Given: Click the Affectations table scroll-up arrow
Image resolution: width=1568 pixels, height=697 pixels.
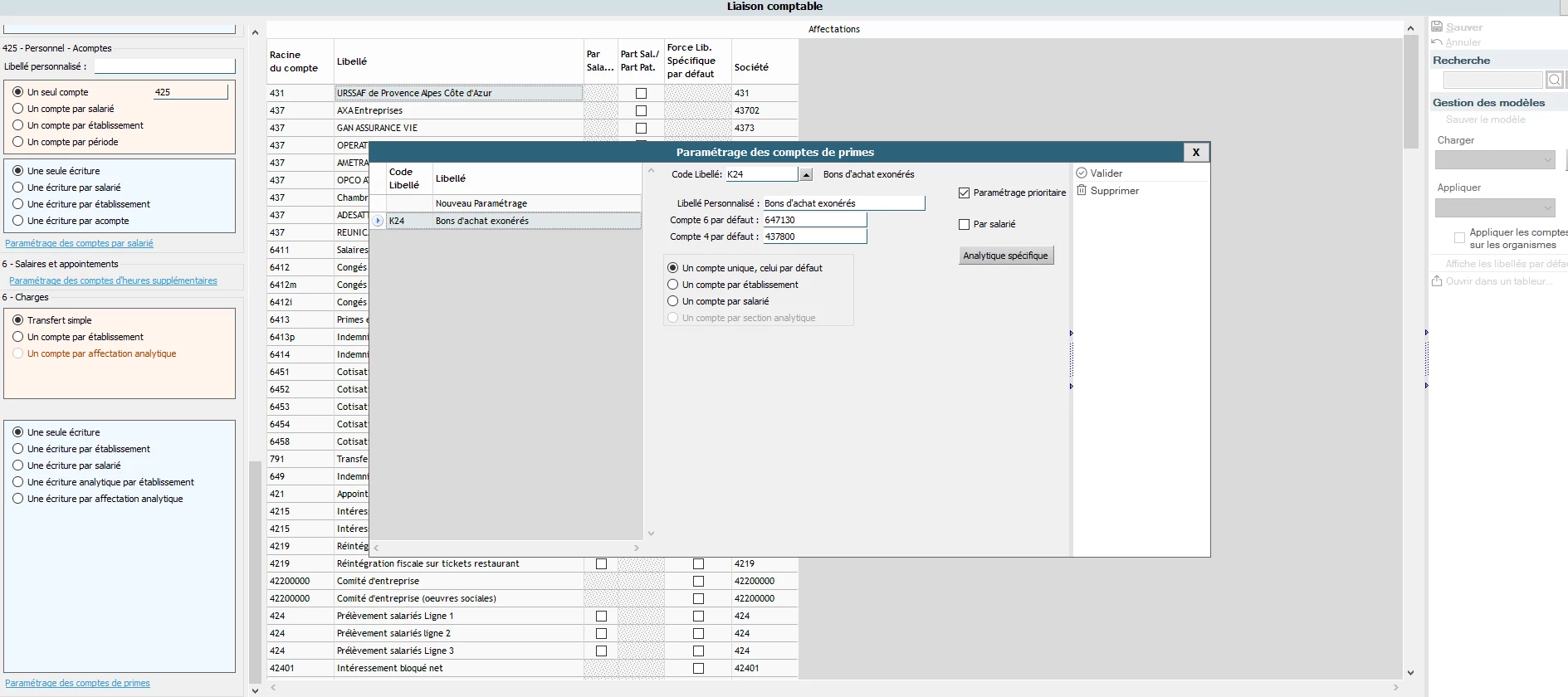Looking at the screenshot, I should [x=1410, y=28].
